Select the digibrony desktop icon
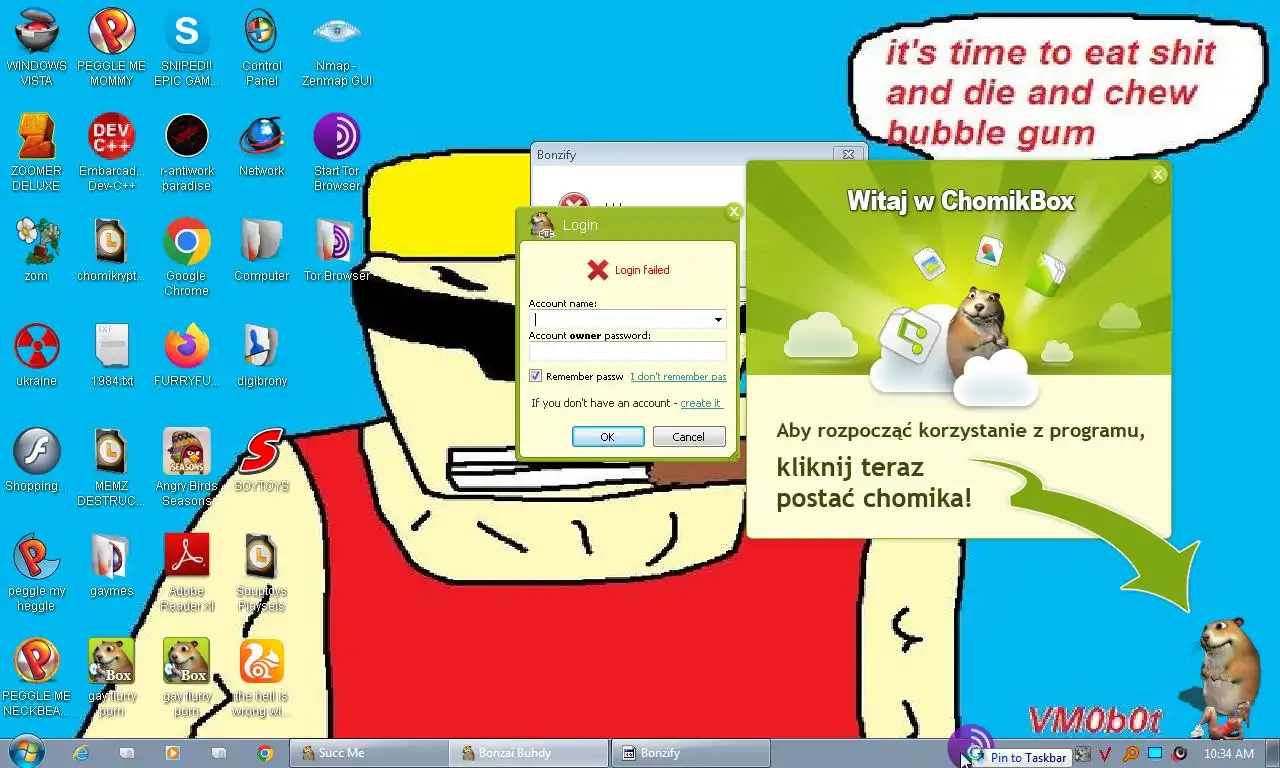The width and height of the screenshot is (1280, 768). pyautogui.click(x=262, y=355)
